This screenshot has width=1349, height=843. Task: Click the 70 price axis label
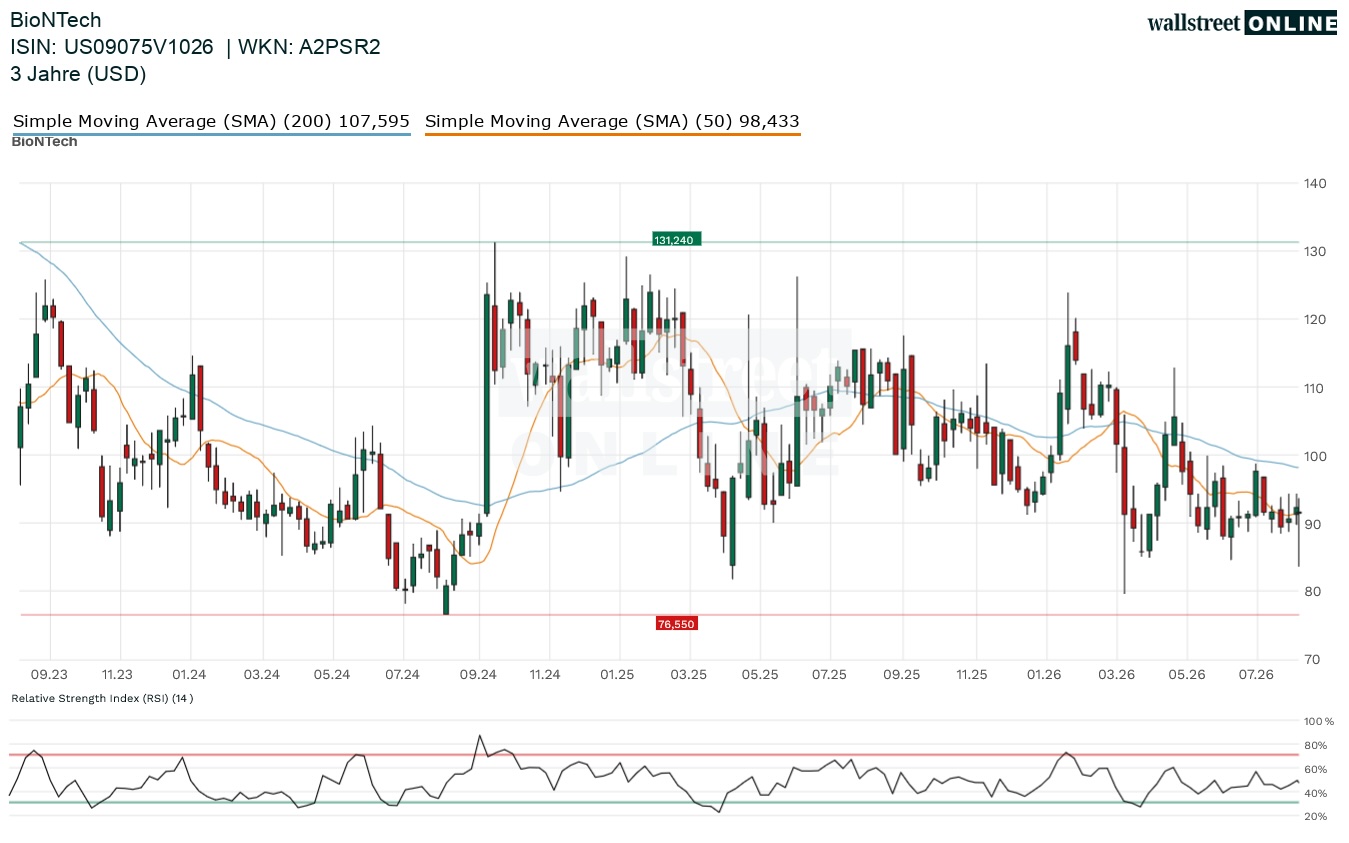point(1311,660)
